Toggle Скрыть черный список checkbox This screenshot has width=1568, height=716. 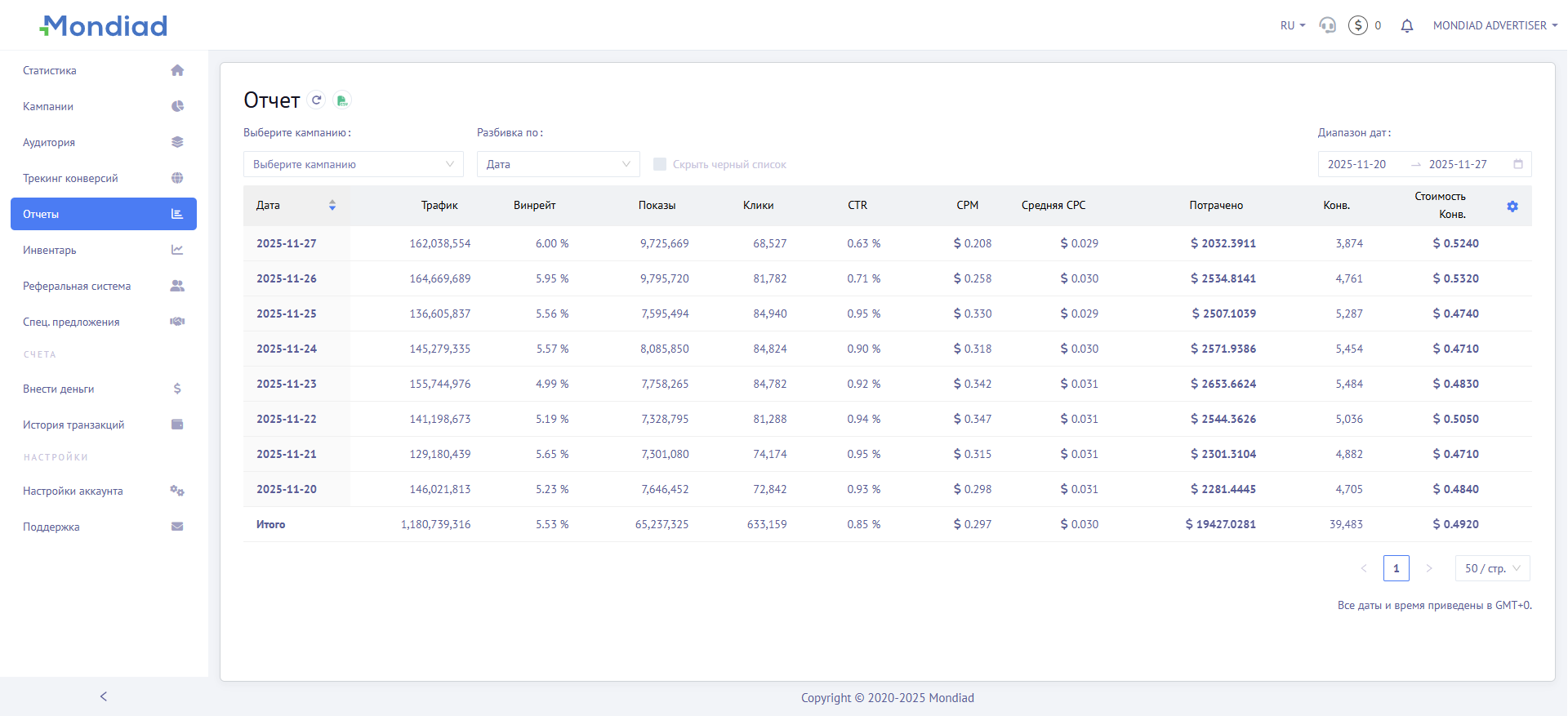(x=660, y=164)
